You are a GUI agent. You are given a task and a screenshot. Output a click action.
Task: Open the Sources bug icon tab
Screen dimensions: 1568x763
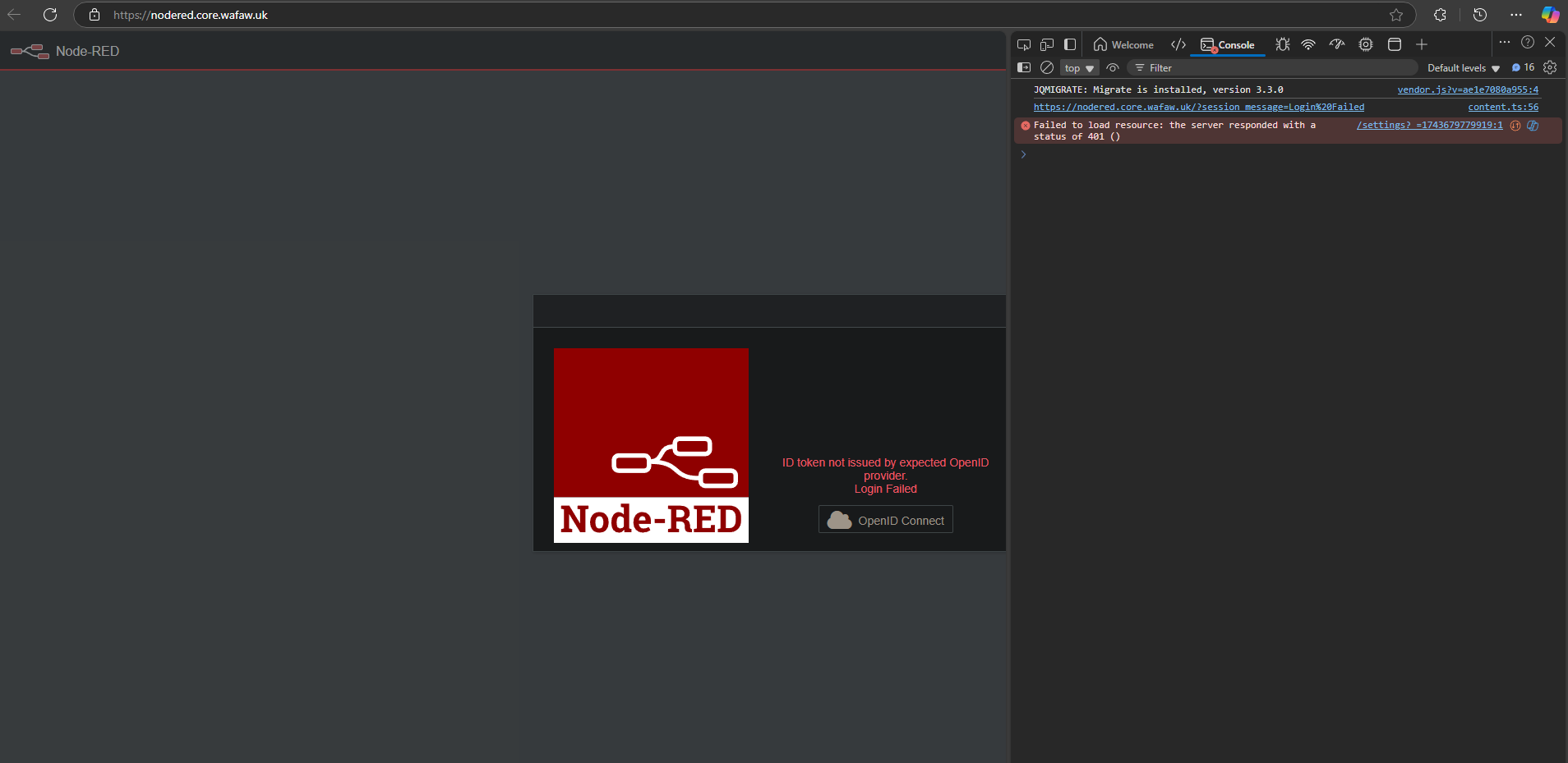pos(1282,44)
